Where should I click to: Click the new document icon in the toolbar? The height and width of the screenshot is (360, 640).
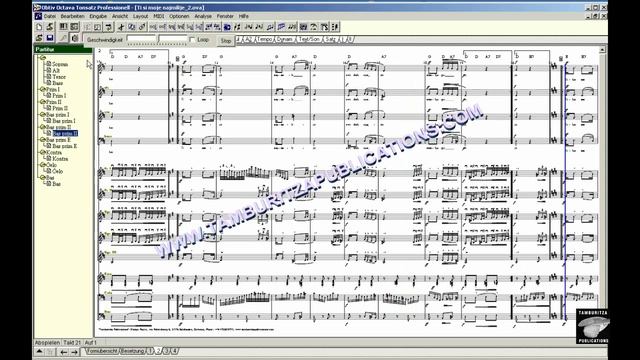click(x=39, y=27)
